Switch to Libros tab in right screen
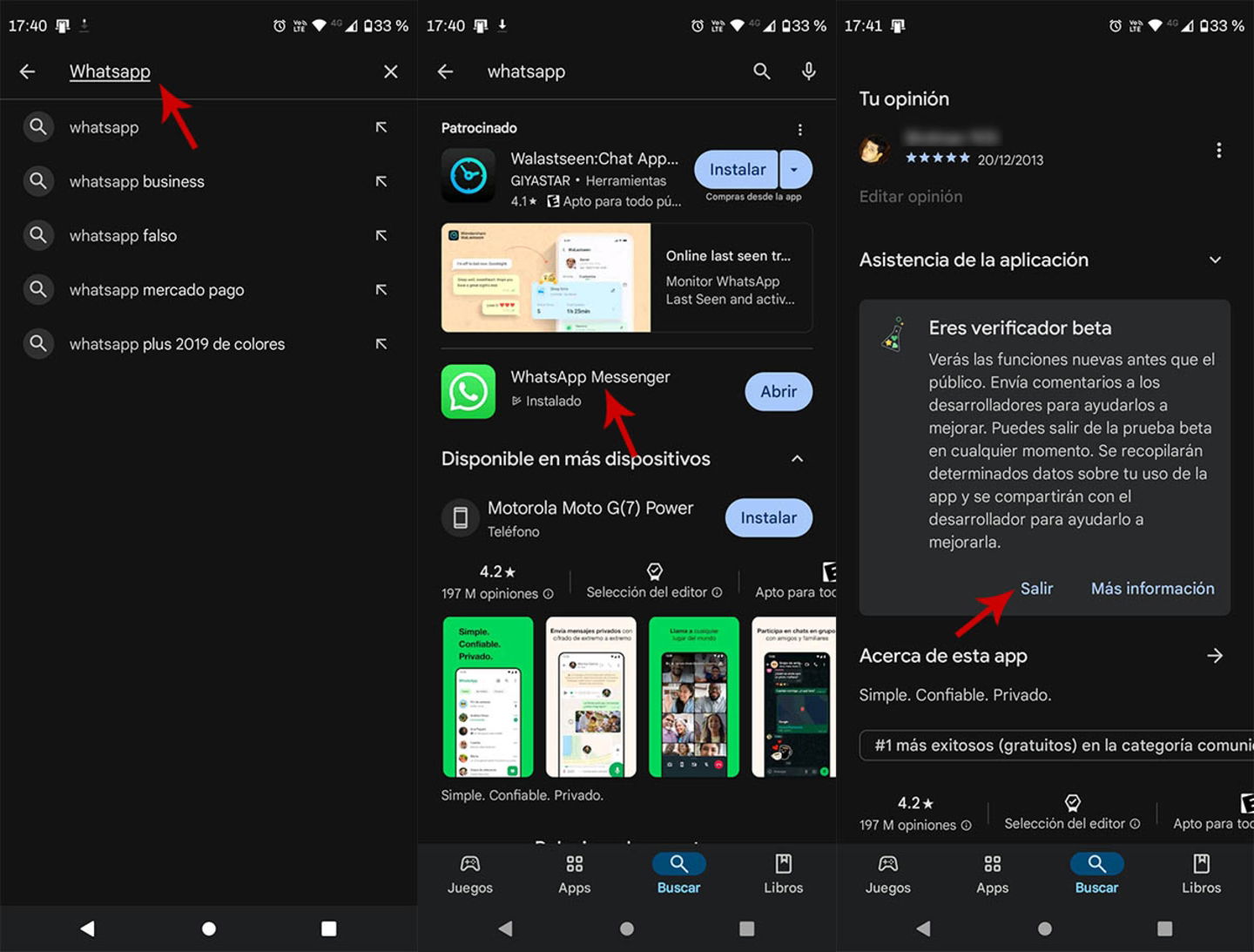Image resolution: width=1254 pixels, height=952 pixels. (1202, 874)
